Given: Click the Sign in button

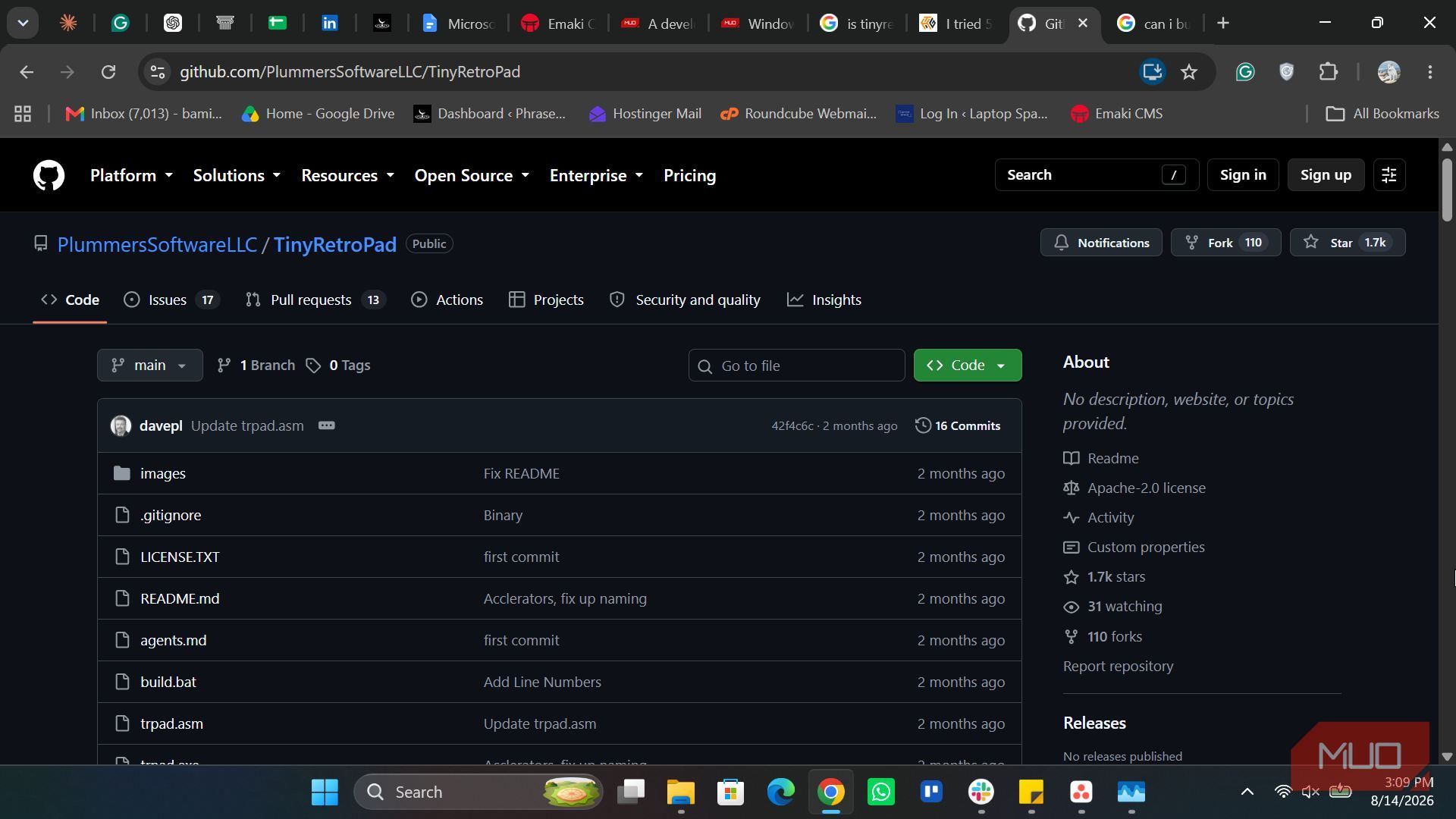Looking at the screenshot, I should [x=1243, y=175].
